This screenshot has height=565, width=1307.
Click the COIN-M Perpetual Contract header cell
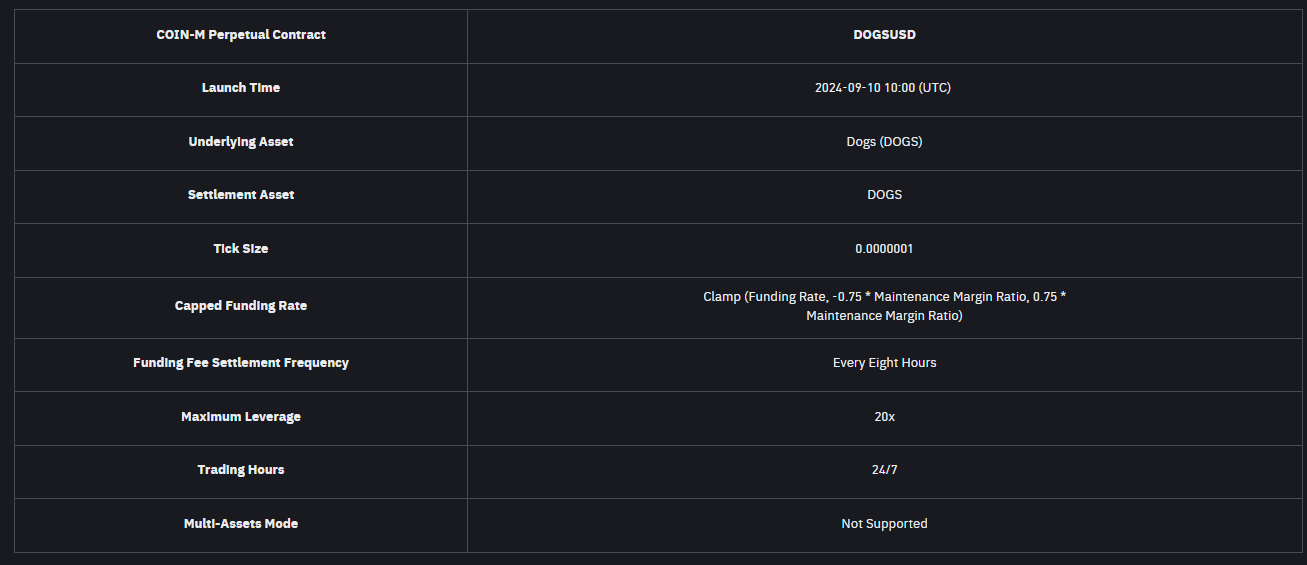pyautogui.click(x=241, y=35)
